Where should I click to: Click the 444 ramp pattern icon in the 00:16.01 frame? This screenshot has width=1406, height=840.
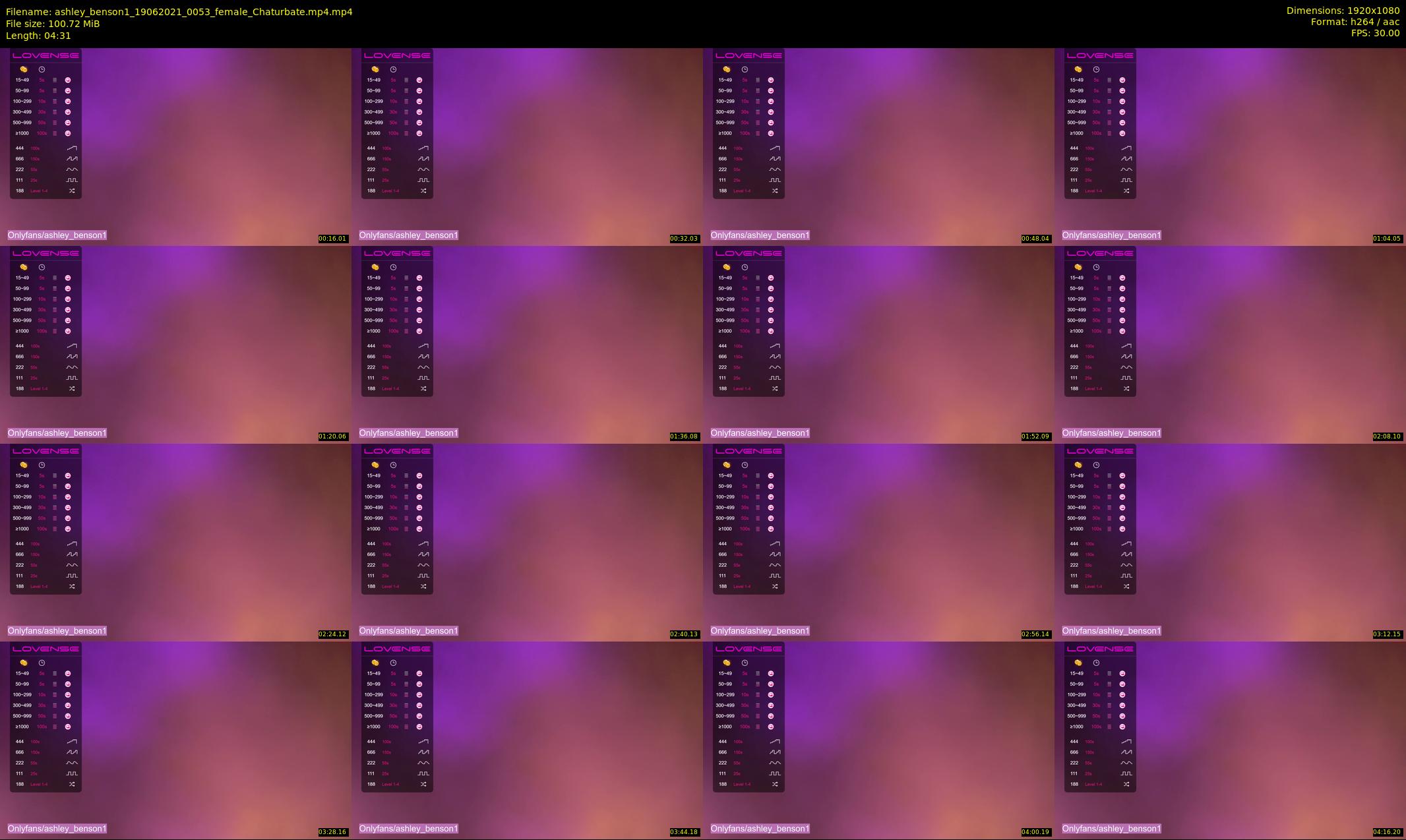coord(72,148)
